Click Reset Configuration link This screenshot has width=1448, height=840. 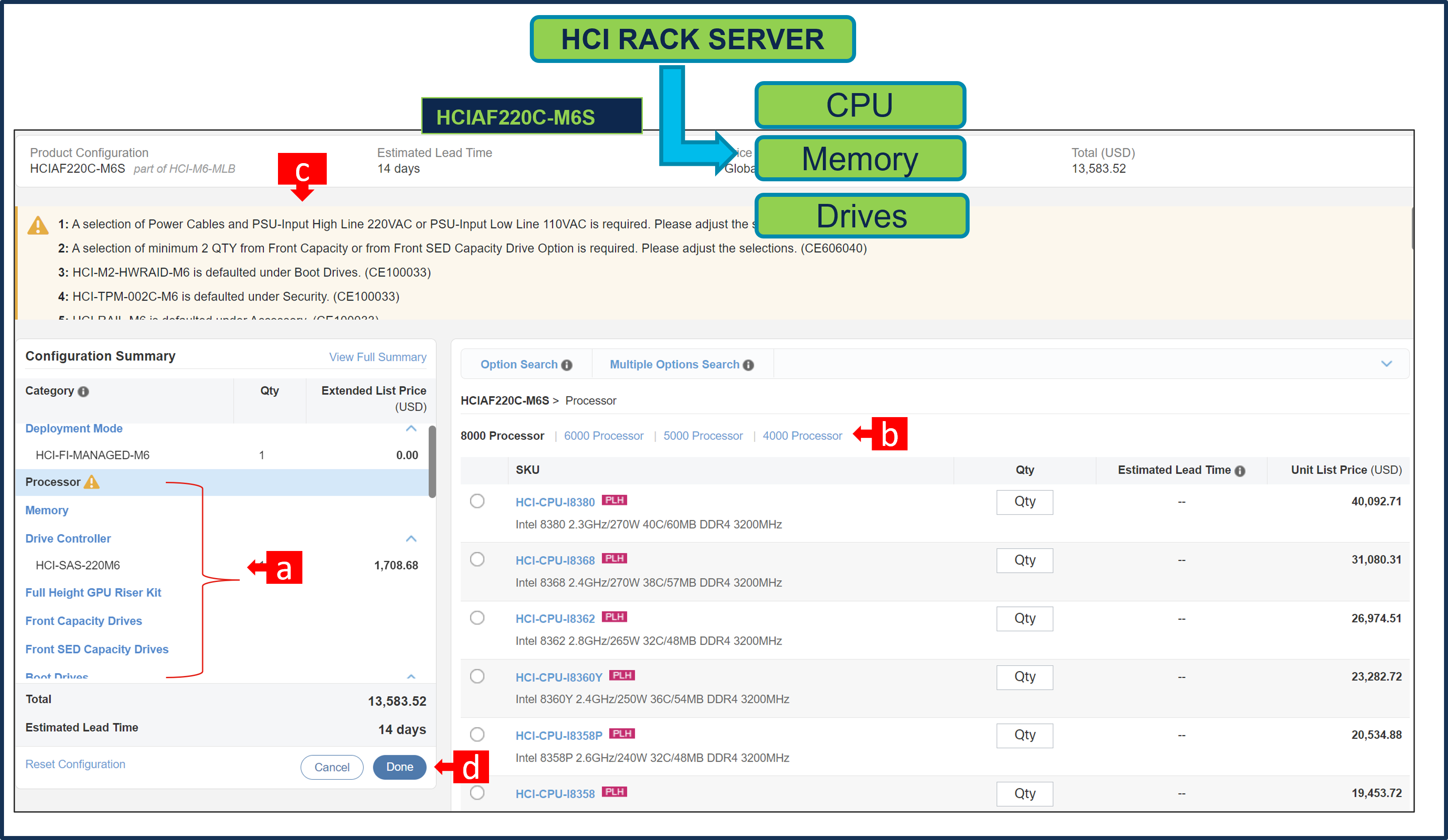coord(75,764)
